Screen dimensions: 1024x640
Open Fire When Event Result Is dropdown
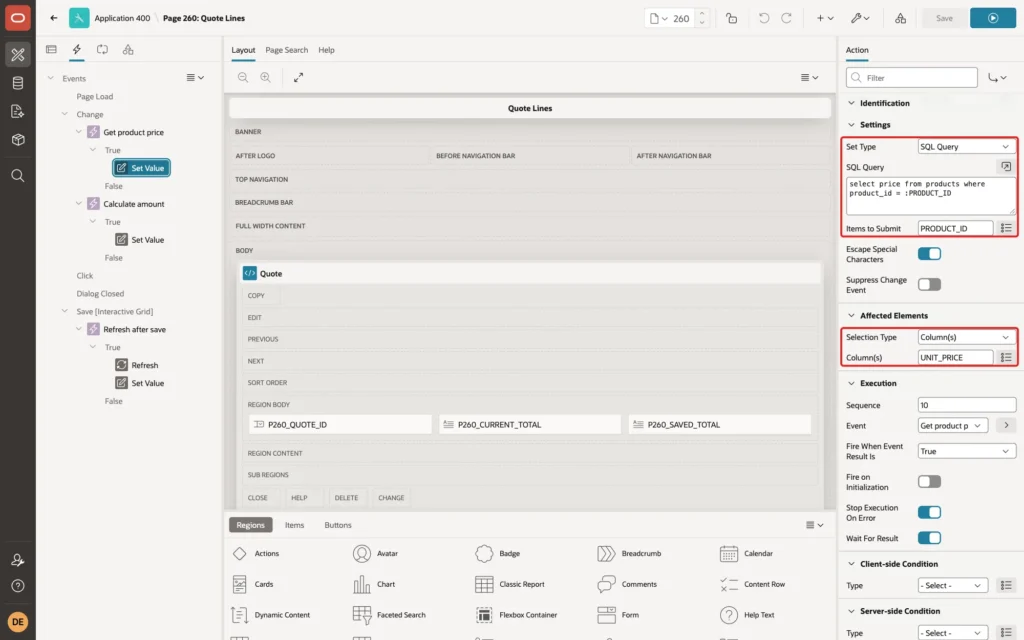point(965,451)
